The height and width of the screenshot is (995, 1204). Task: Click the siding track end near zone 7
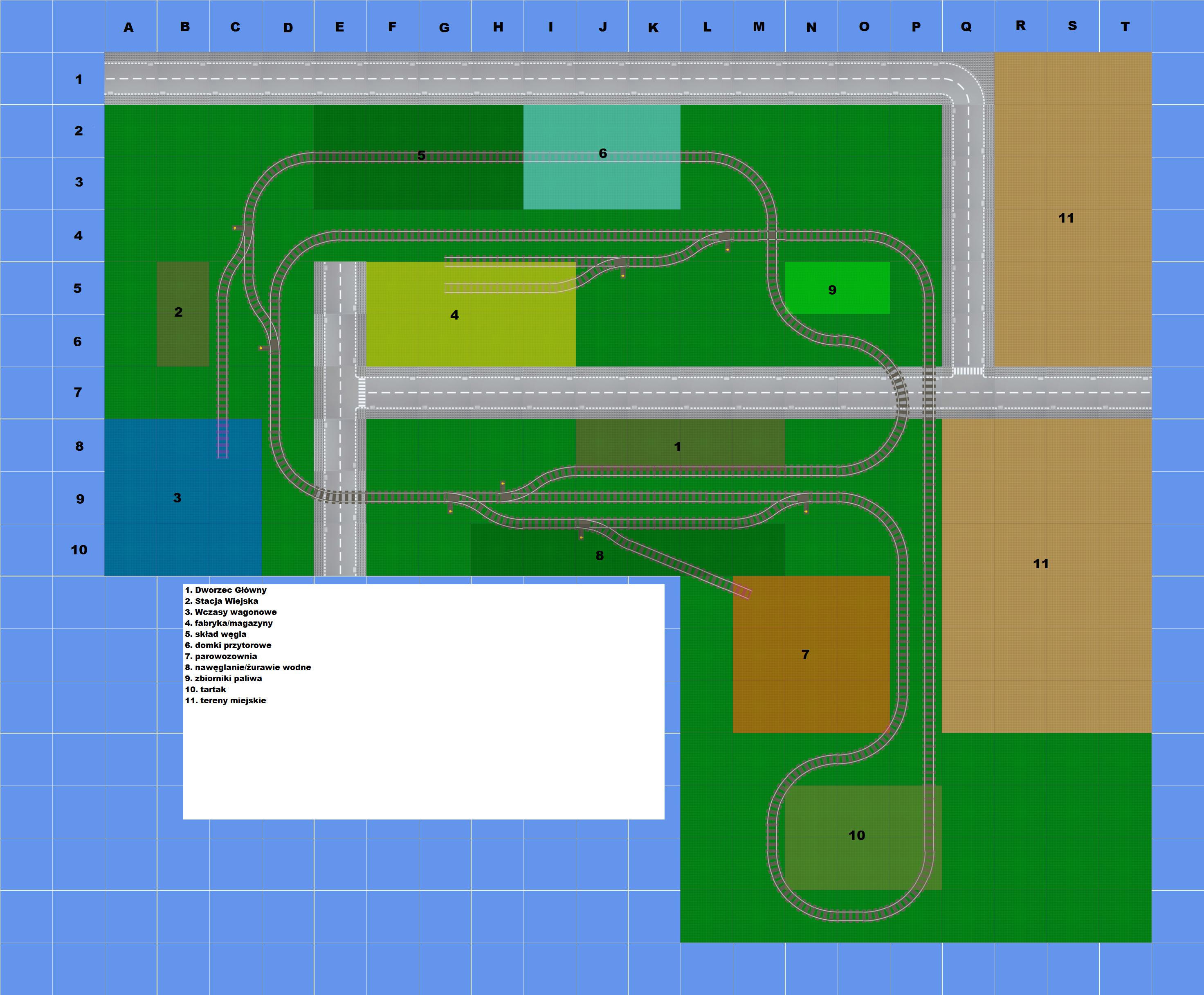(743, 591)
